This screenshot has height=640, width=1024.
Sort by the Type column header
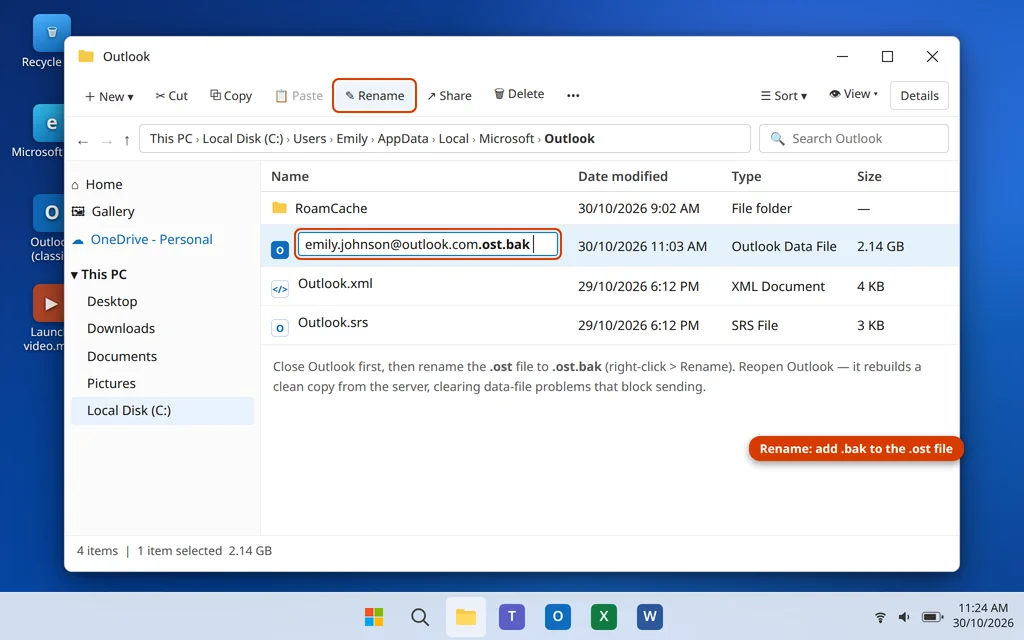(x=746, y=176)
